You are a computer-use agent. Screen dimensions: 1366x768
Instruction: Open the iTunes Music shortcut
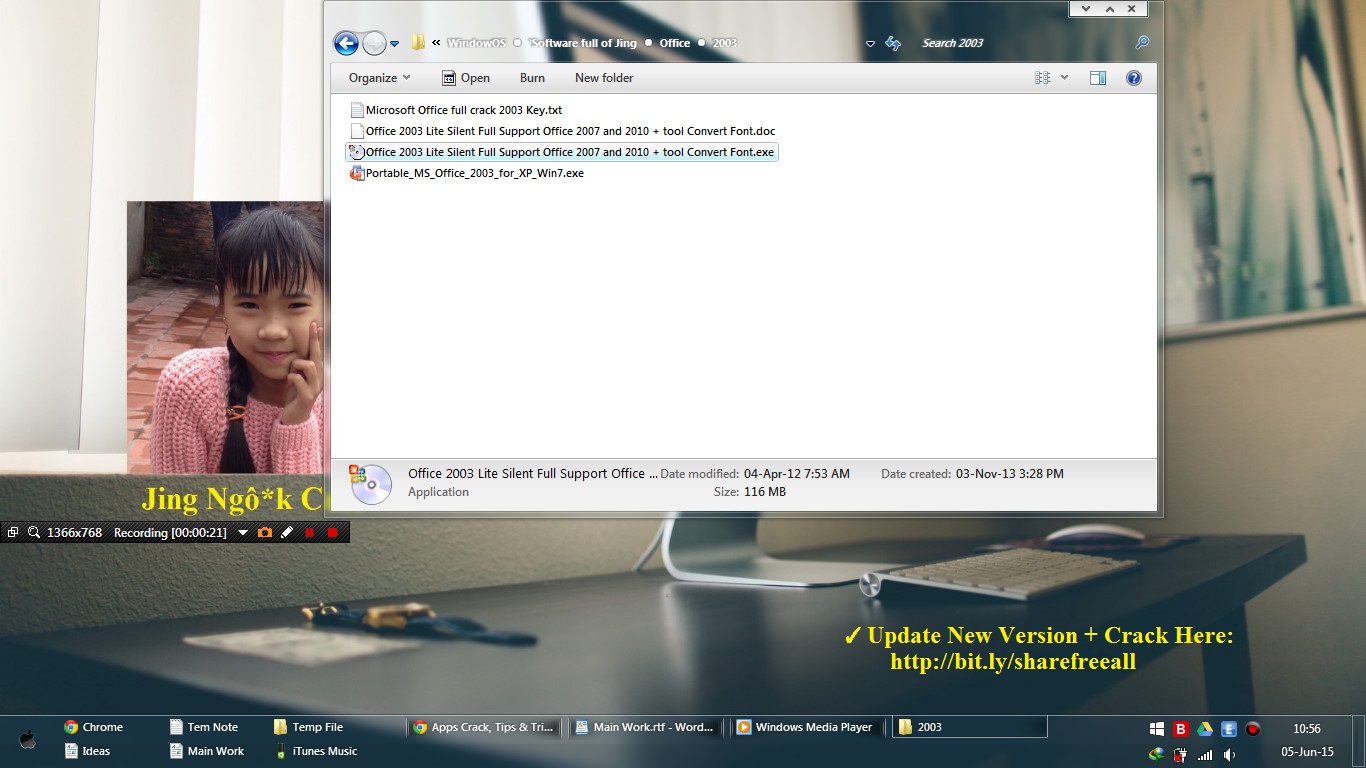316,751
